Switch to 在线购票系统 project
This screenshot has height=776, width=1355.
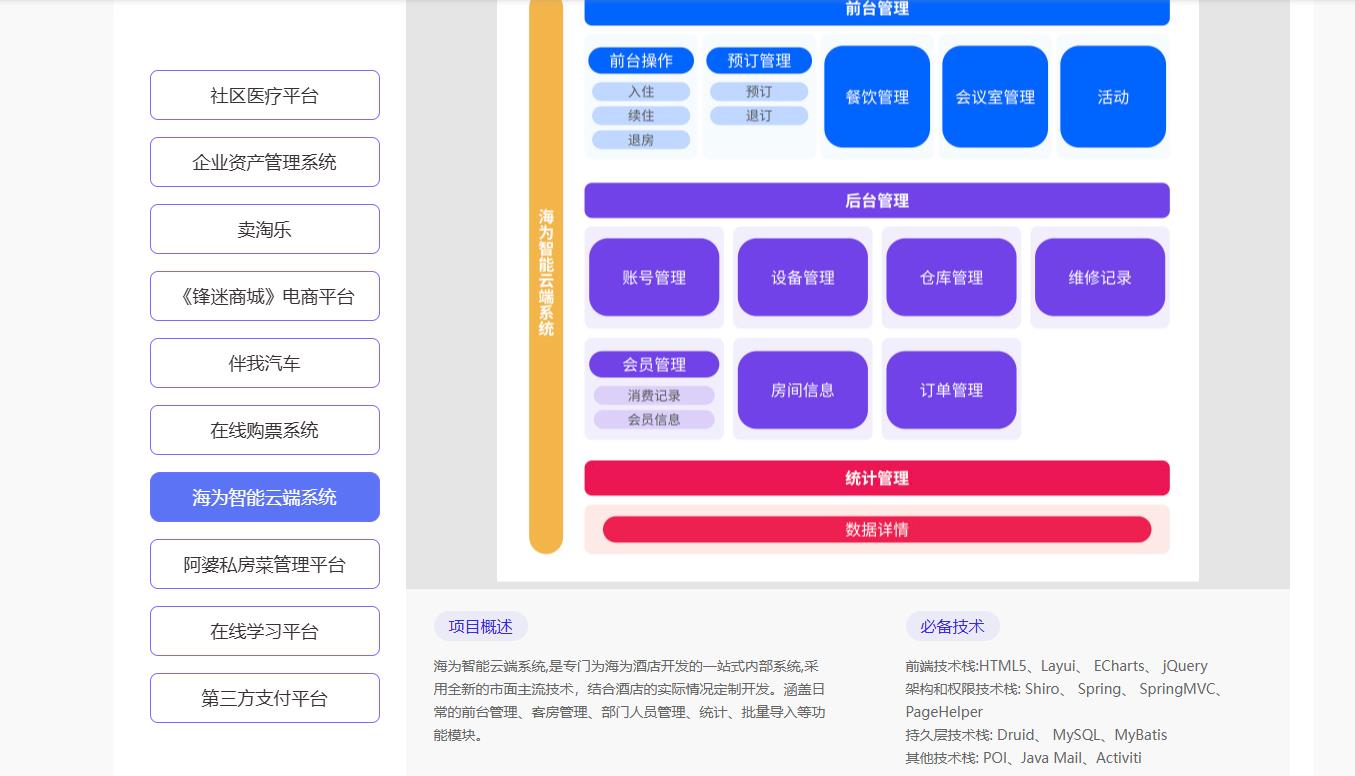pyautogui.click(x=264, y=430)
